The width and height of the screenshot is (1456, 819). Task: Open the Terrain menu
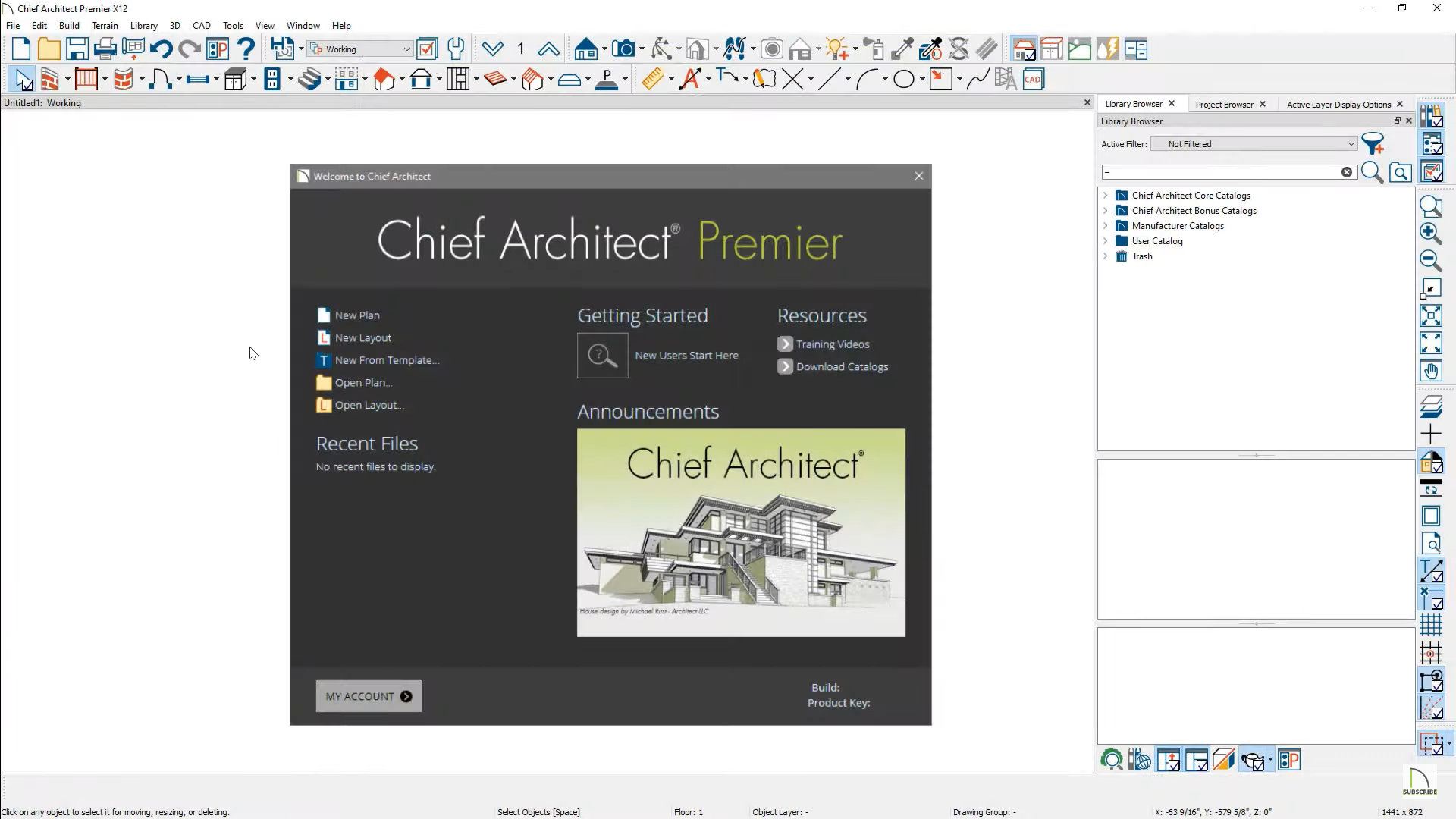105,26
